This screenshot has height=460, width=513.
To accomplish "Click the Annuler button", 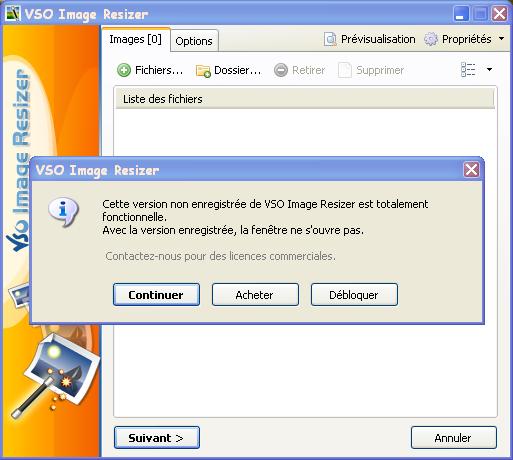I will click(454, 438).
